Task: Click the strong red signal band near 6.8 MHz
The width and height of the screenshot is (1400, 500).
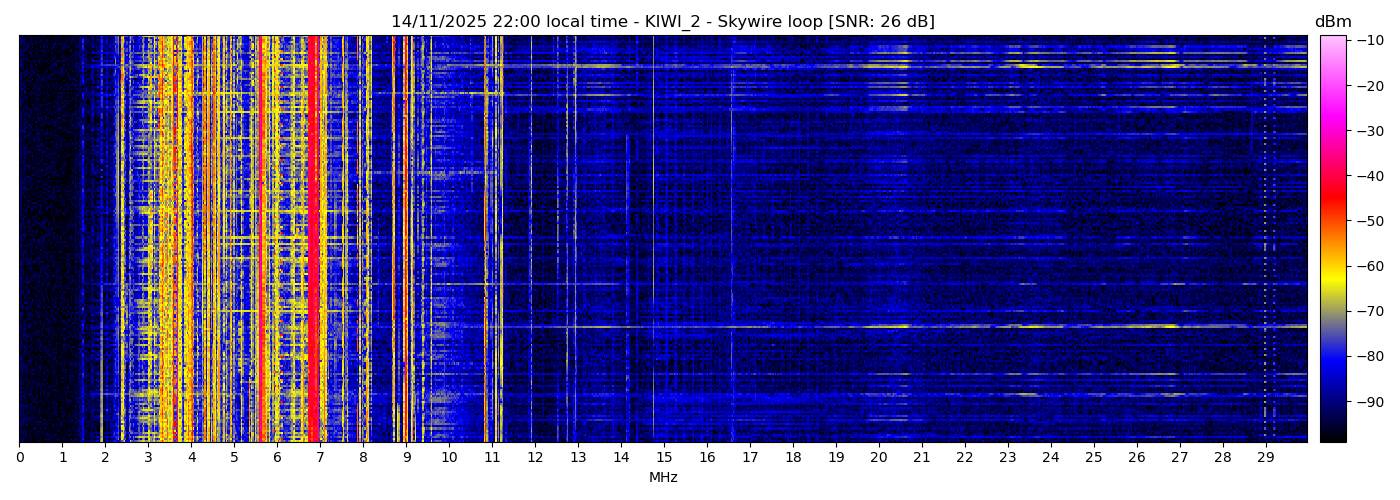Action: pyautogui.click(x=313, y=240)
